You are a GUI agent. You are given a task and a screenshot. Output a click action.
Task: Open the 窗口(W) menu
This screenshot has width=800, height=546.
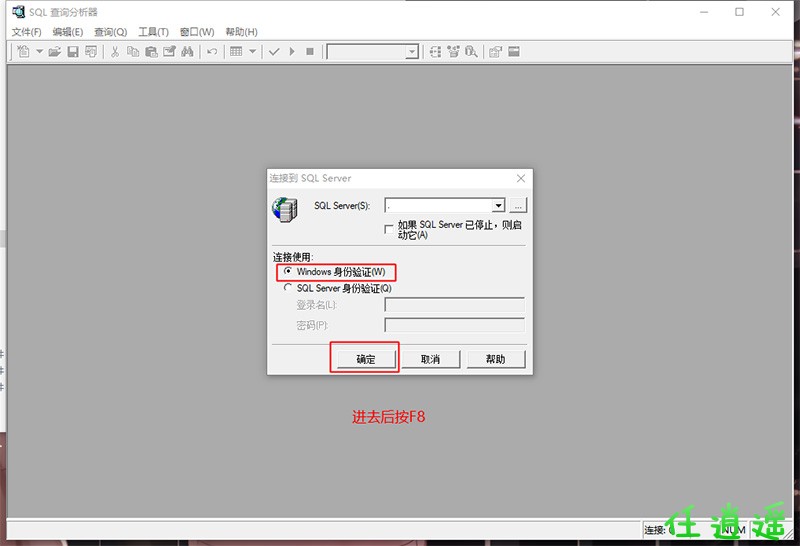tap(197, 32)
